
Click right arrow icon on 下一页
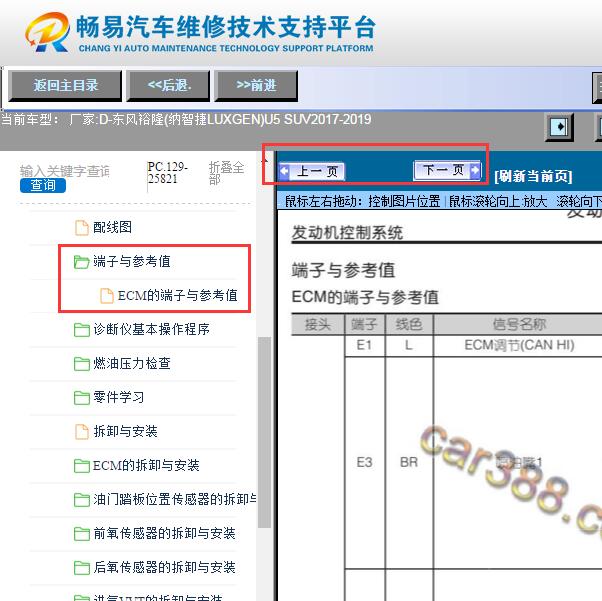tap(475, 170)
